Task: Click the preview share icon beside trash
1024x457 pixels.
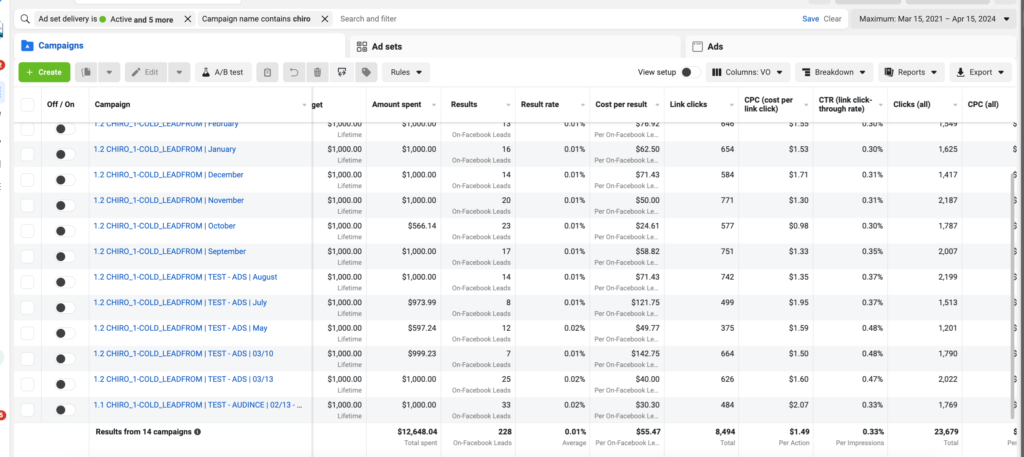Action: click(342, 72)
